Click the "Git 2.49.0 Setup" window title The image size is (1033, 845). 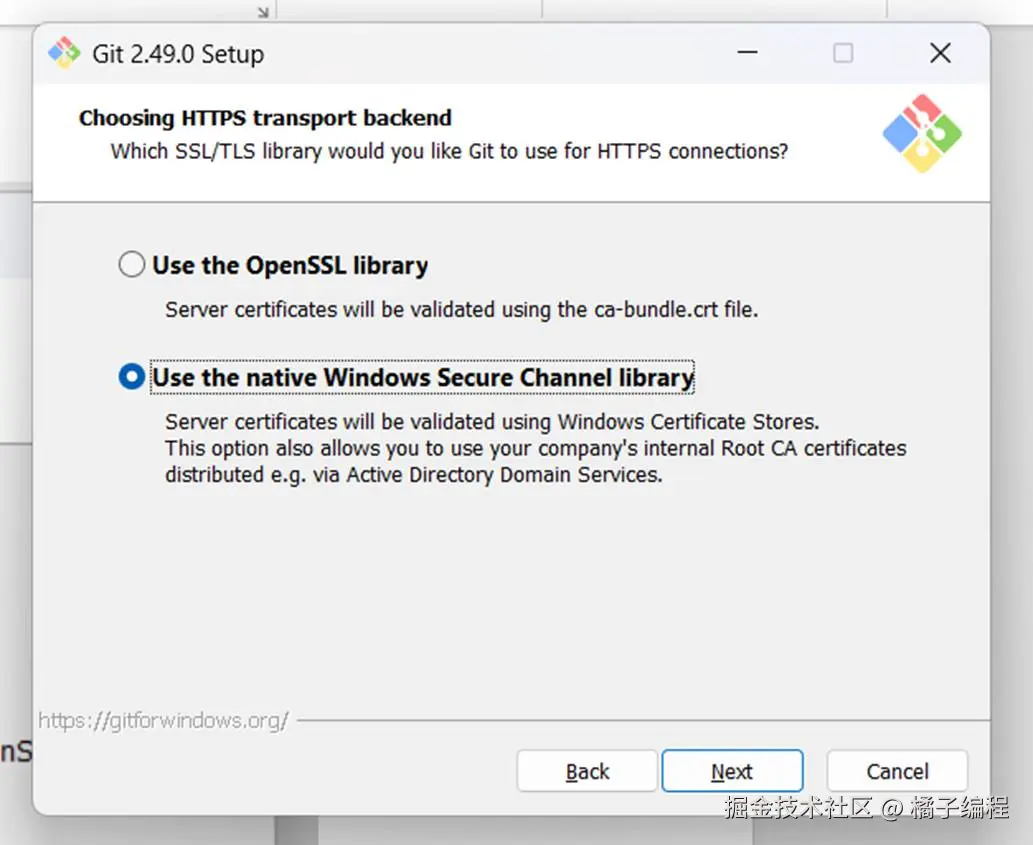coord(178,54)
